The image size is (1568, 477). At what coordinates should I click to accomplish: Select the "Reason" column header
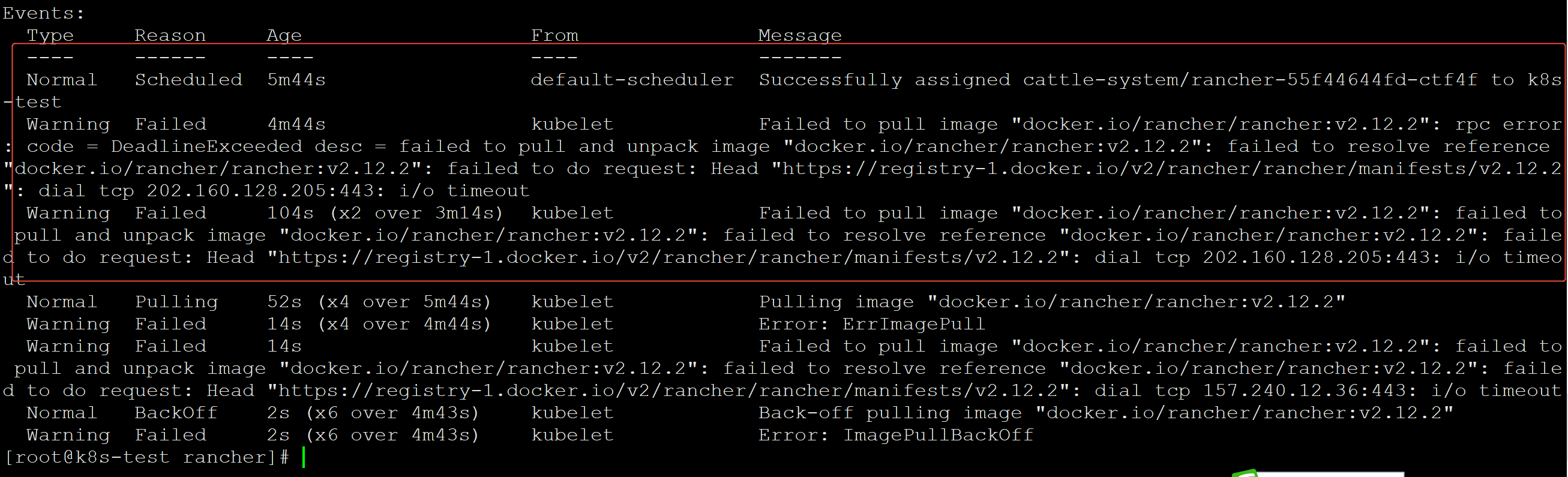point(170,36)
